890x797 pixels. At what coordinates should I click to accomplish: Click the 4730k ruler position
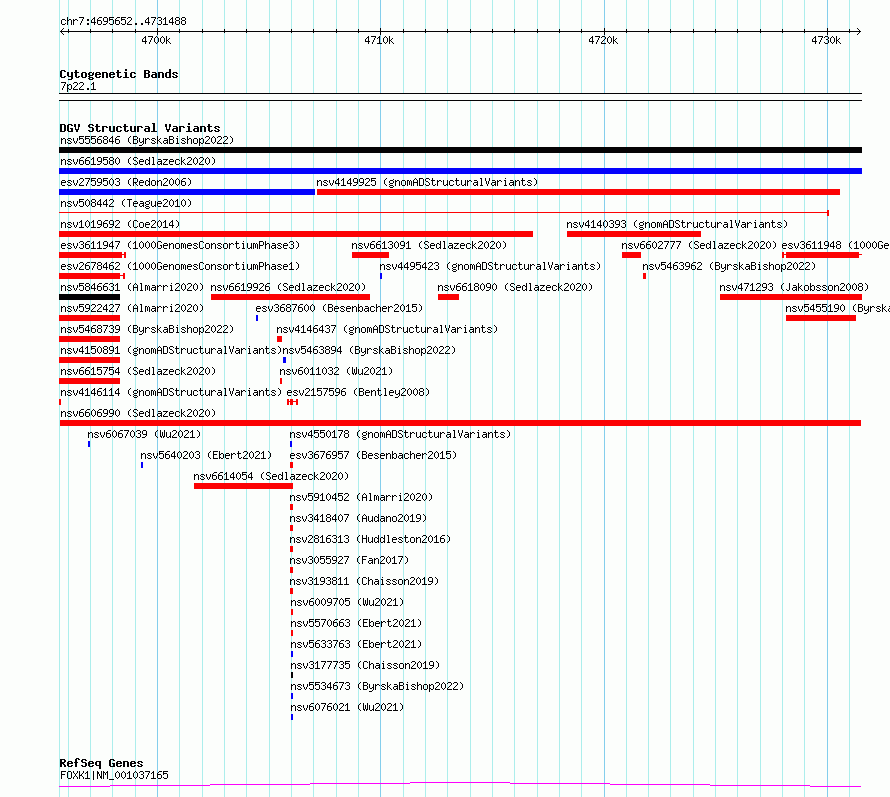(826, 40)
